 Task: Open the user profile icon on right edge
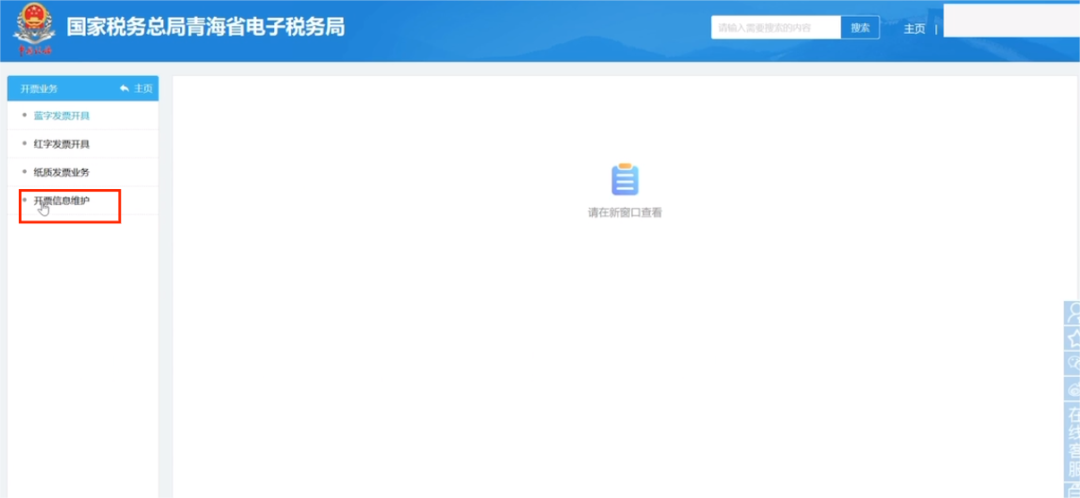point(1072,313)
